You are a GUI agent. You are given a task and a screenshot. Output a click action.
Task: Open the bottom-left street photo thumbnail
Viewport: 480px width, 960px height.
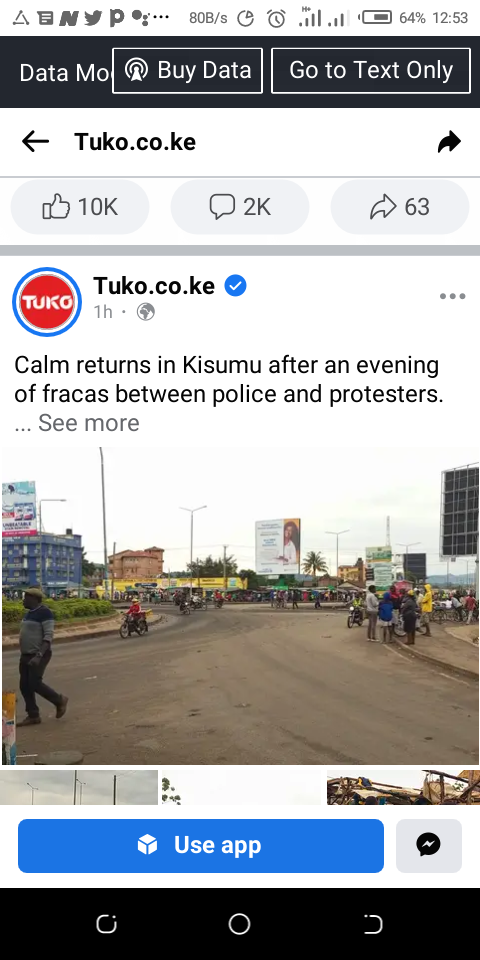pos(79,787)
